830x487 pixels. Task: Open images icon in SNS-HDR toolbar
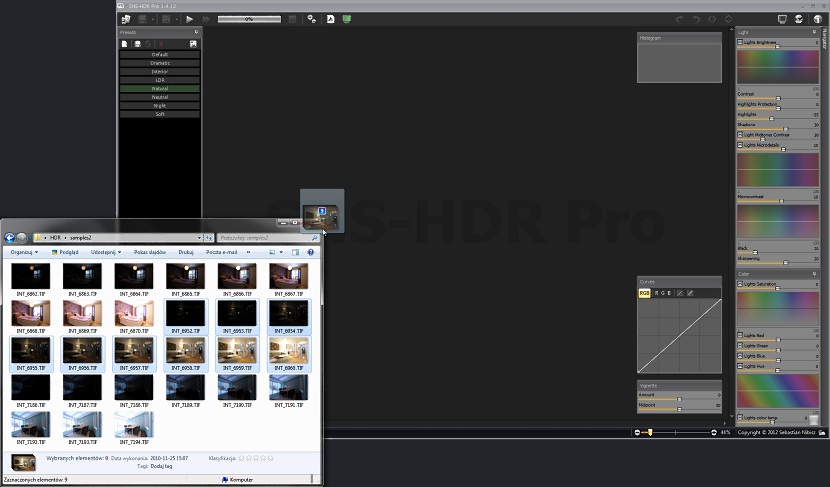pyautogui.click(x=126, y=19)
